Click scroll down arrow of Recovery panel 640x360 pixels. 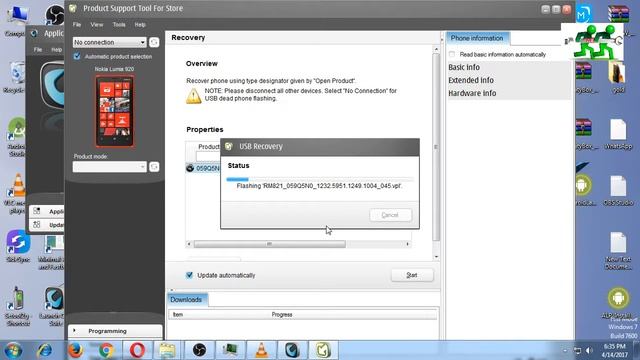436,257
